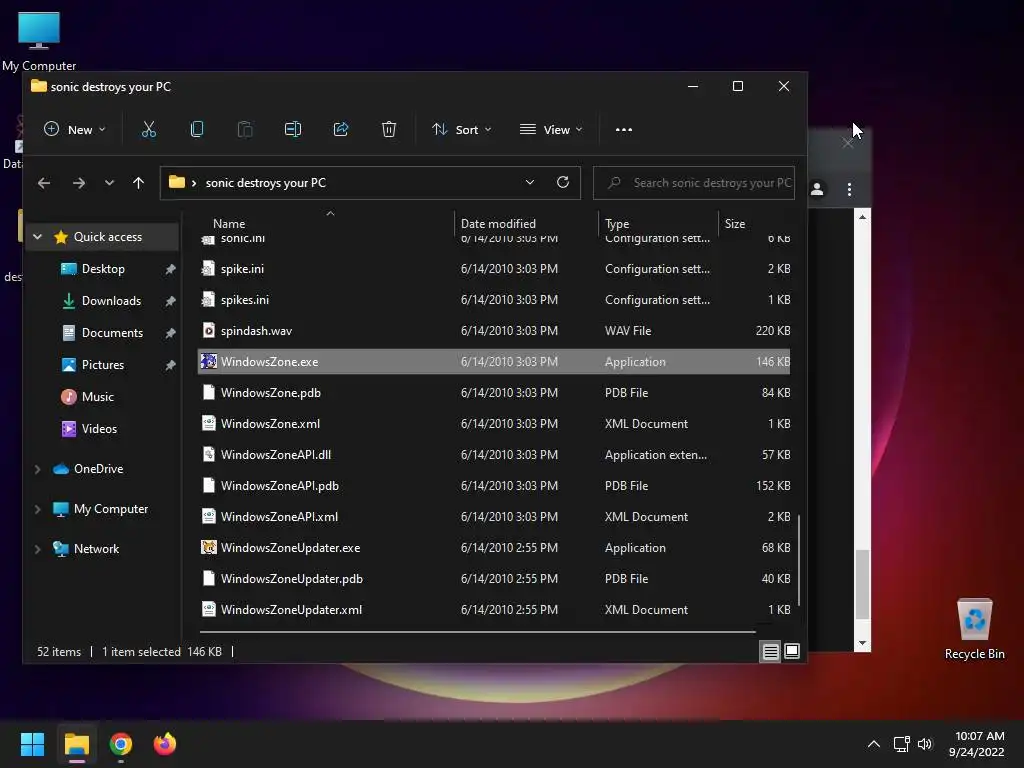The image size is (1024, 768).
Task: Open the three-dot menu in background window
Action: tap(849, 189)
